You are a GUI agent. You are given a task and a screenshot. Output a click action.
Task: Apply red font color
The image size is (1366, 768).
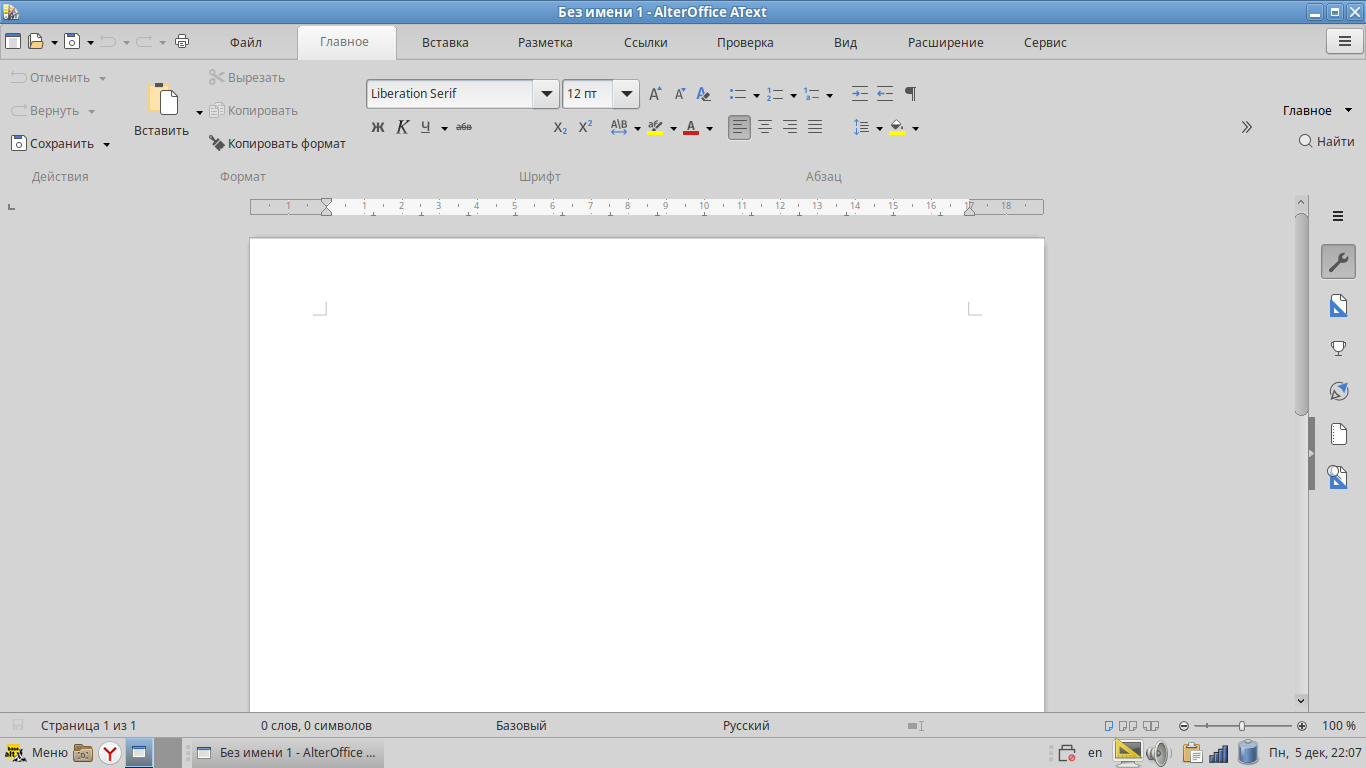691,127
